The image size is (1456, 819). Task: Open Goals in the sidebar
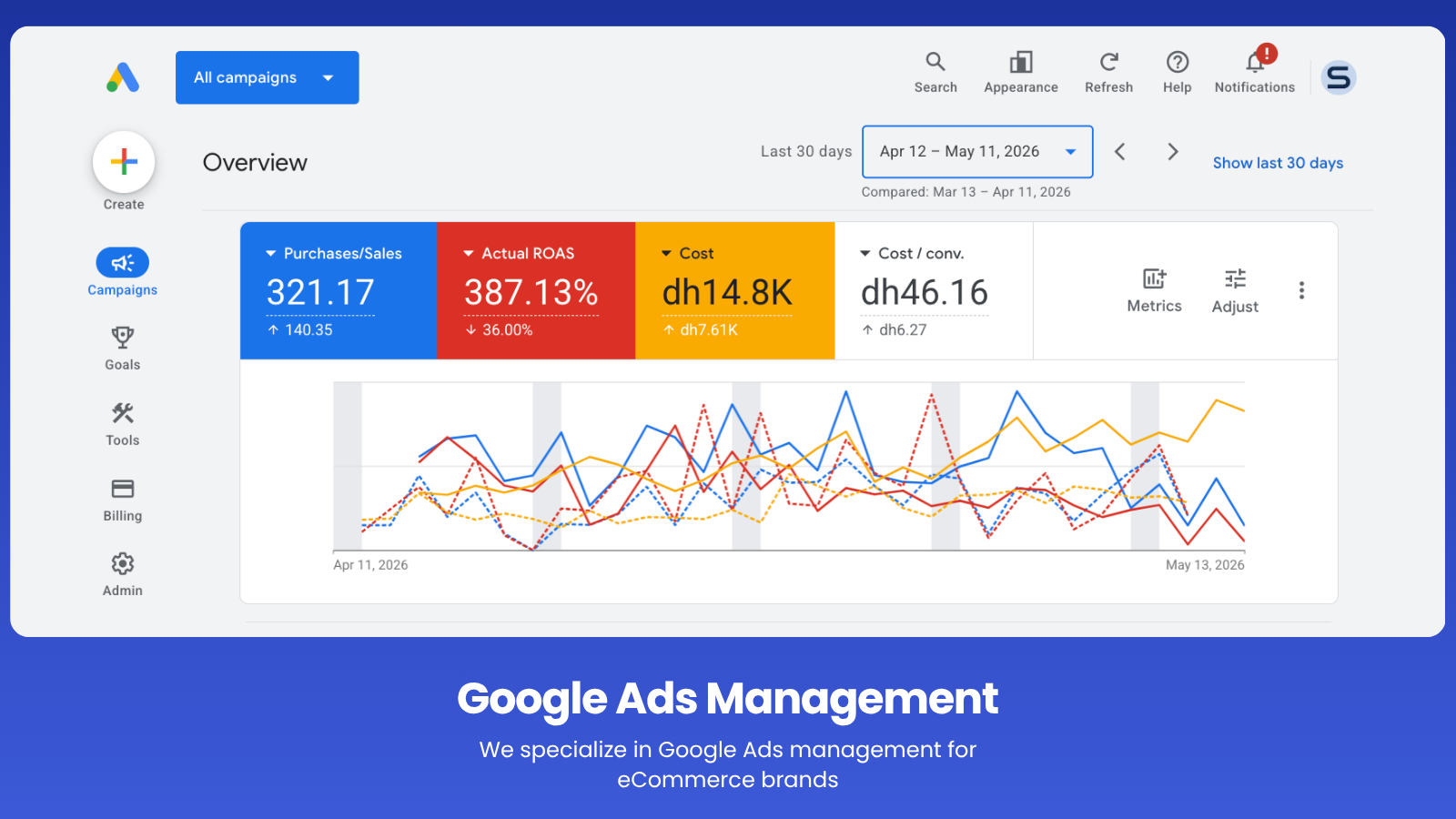pos(123,349)
